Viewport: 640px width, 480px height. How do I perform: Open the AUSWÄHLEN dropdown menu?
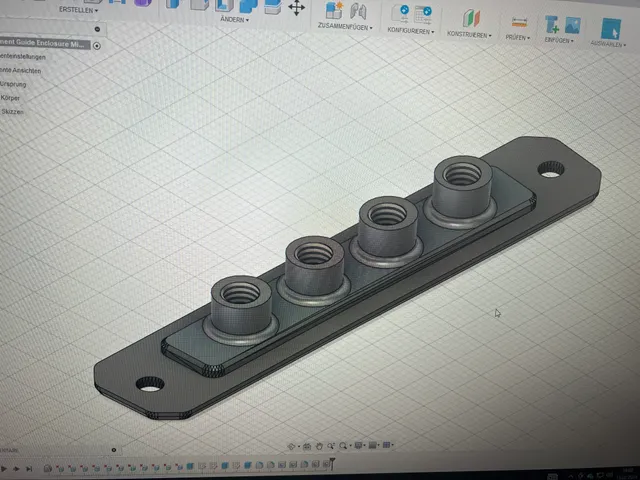pyautogui.click(x=608, y=44)
